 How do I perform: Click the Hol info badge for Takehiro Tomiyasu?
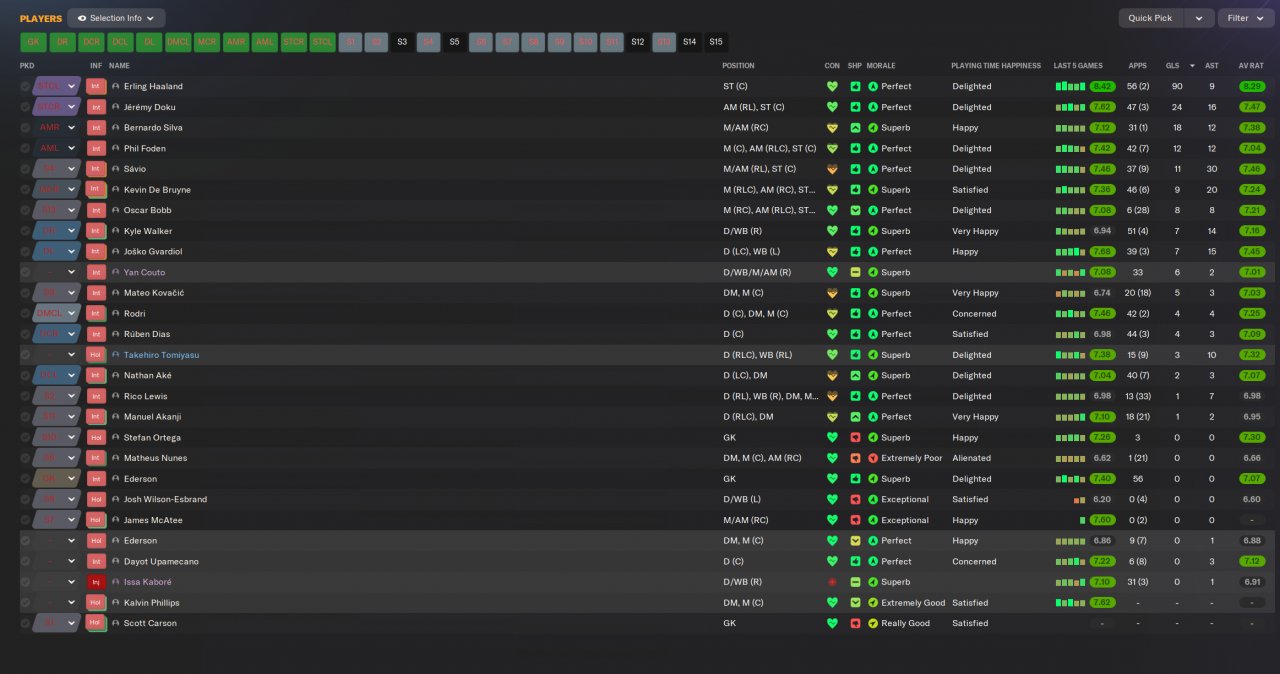96,355
